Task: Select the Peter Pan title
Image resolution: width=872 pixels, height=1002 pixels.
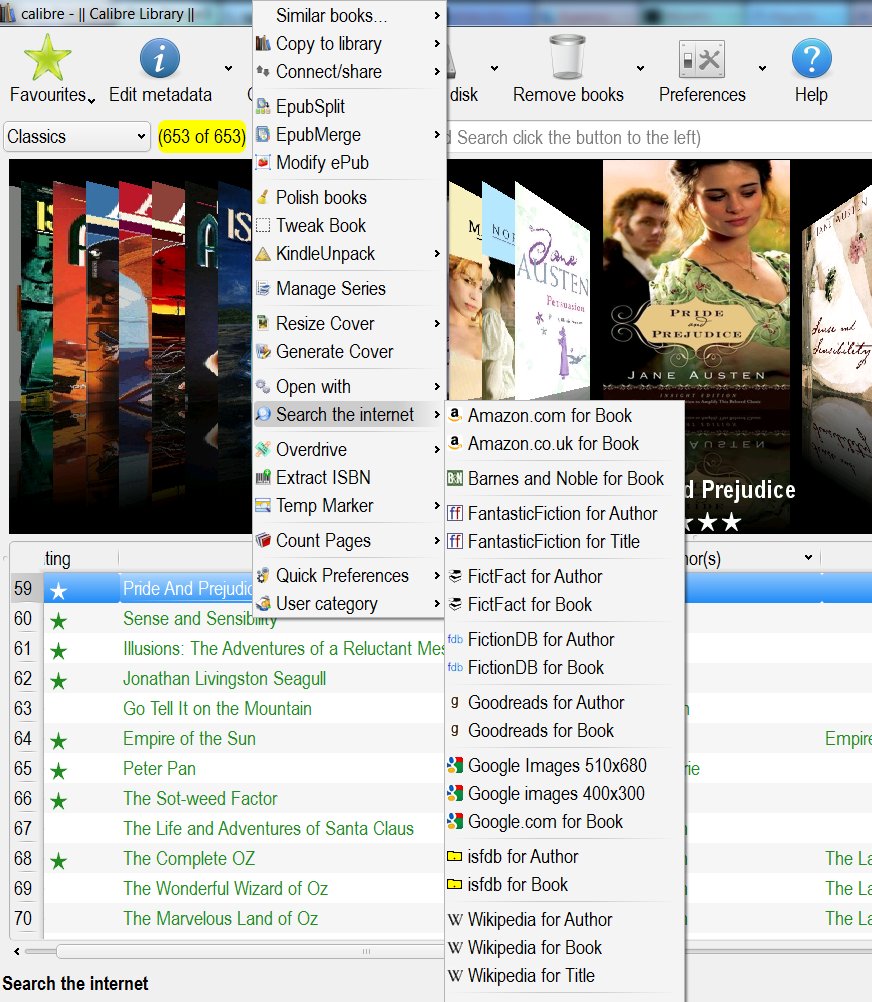Action: [x=159, y=769]
